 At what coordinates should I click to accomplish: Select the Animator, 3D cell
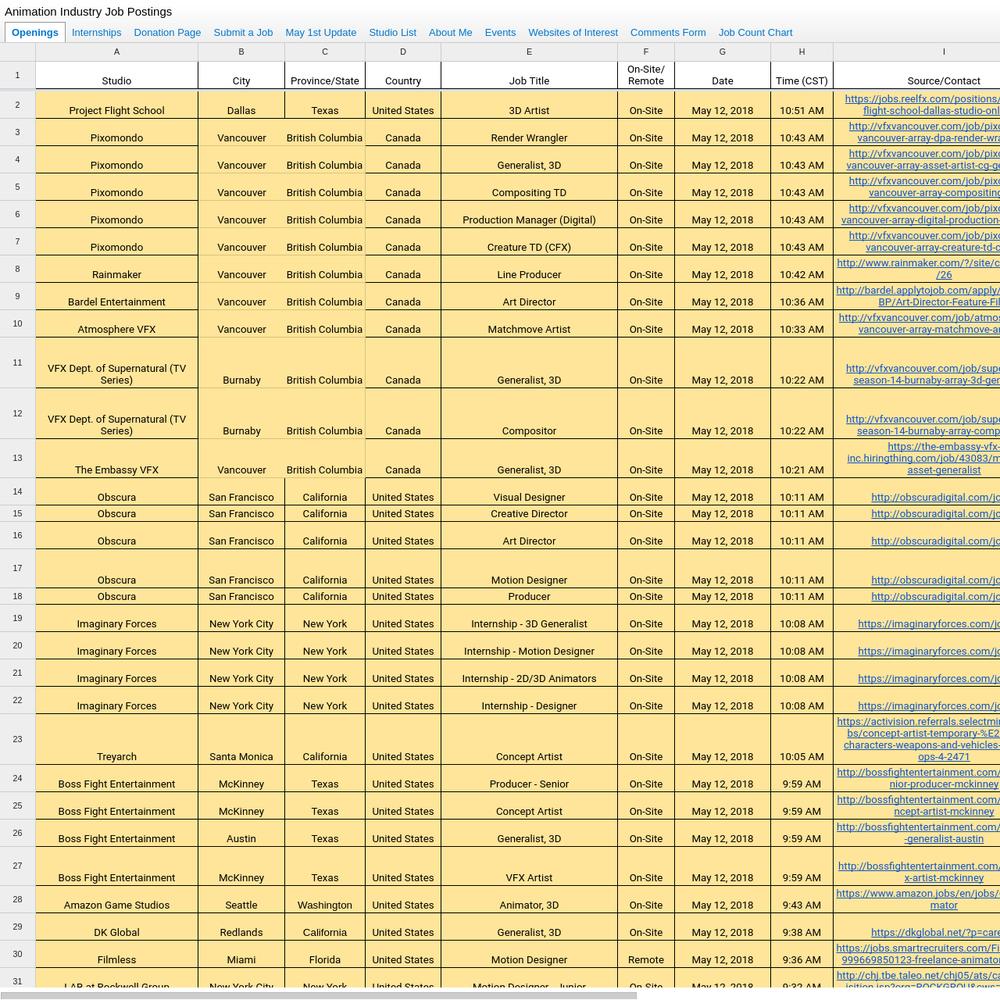(529, 899)
